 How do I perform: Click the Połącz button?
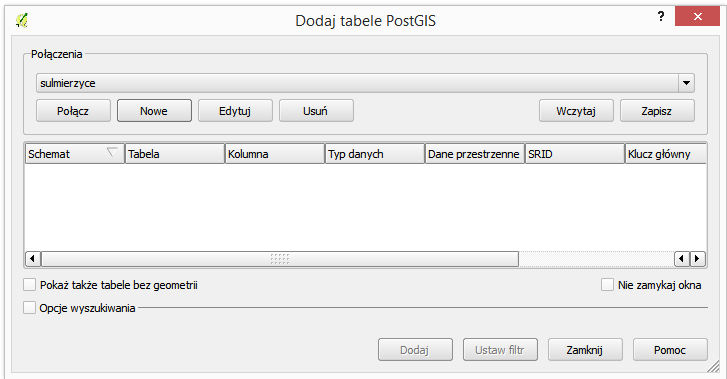(x=73, y=111)
